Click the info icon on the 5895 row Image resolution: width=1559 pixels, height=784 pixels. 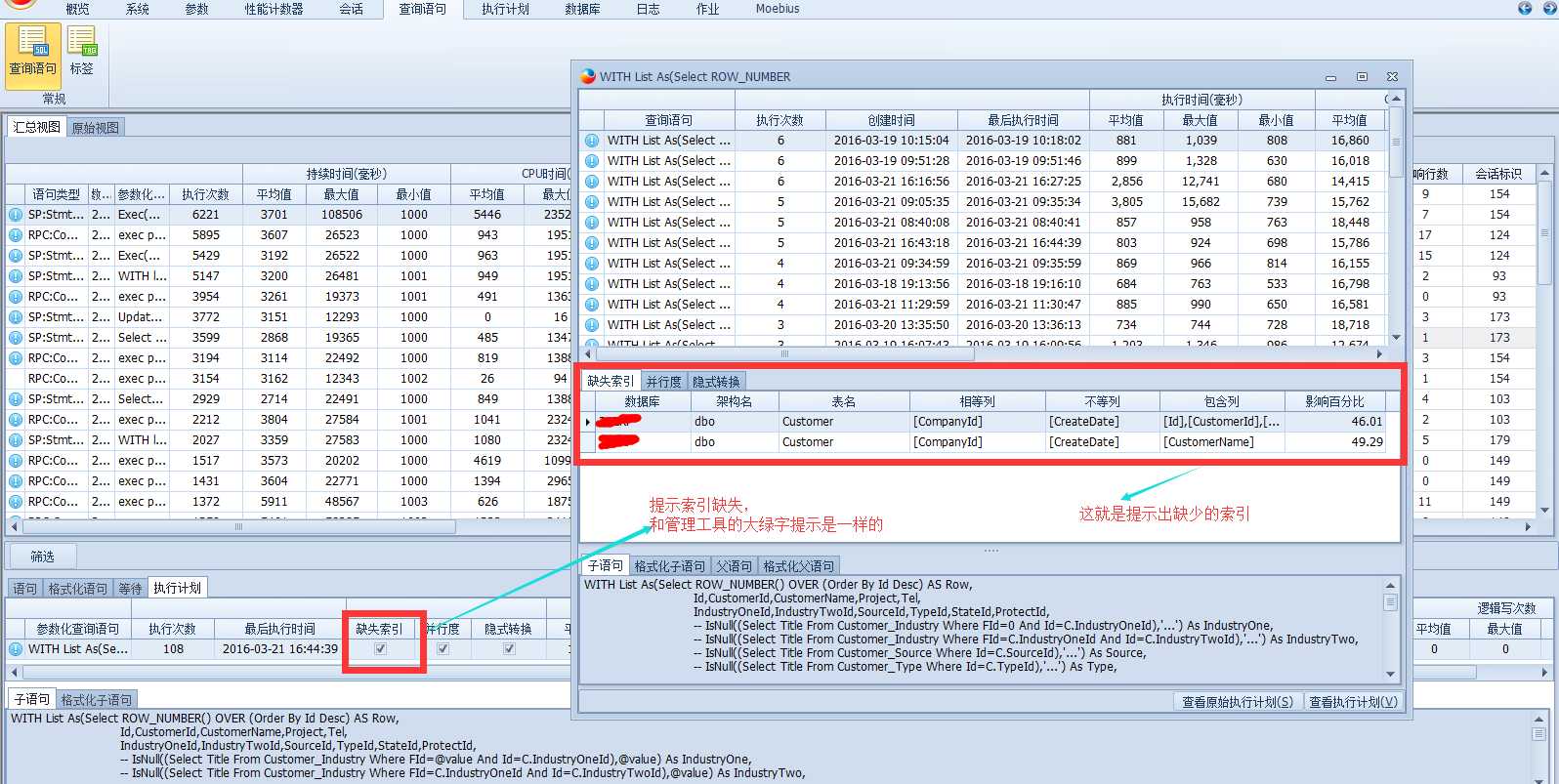pyautogui.click(x=16, y=235)
